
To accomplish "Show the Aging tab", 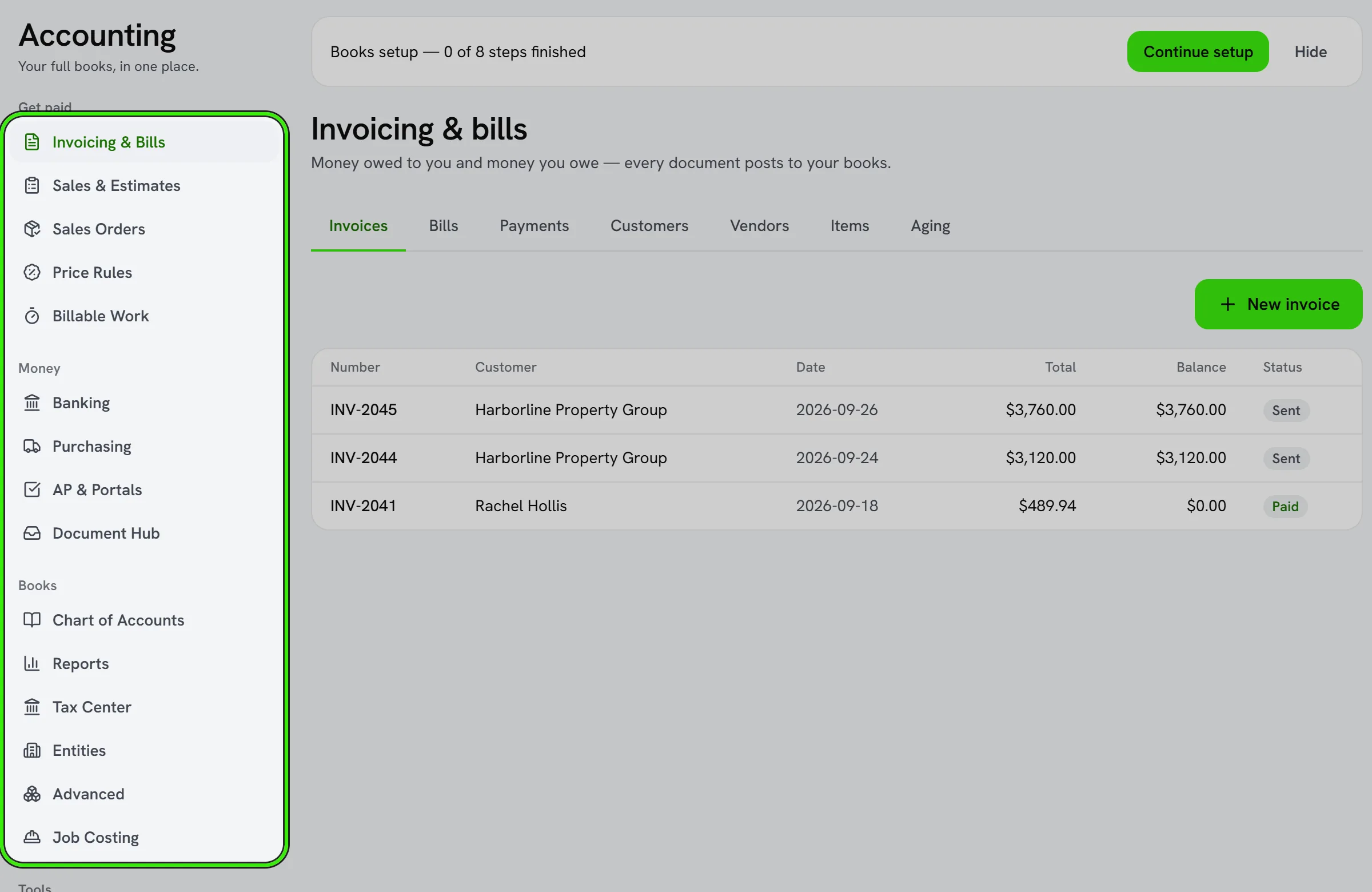I will click(931, 225).
